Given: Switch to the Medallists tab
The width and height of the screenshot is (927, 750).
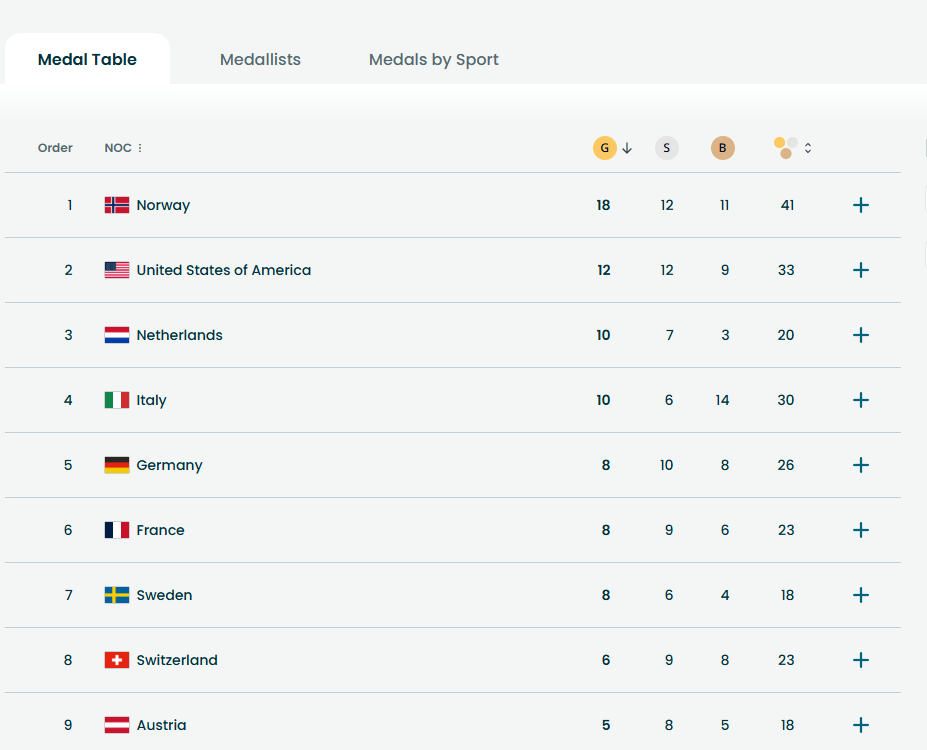Looking at the screenshot, I should pos(260,60).
